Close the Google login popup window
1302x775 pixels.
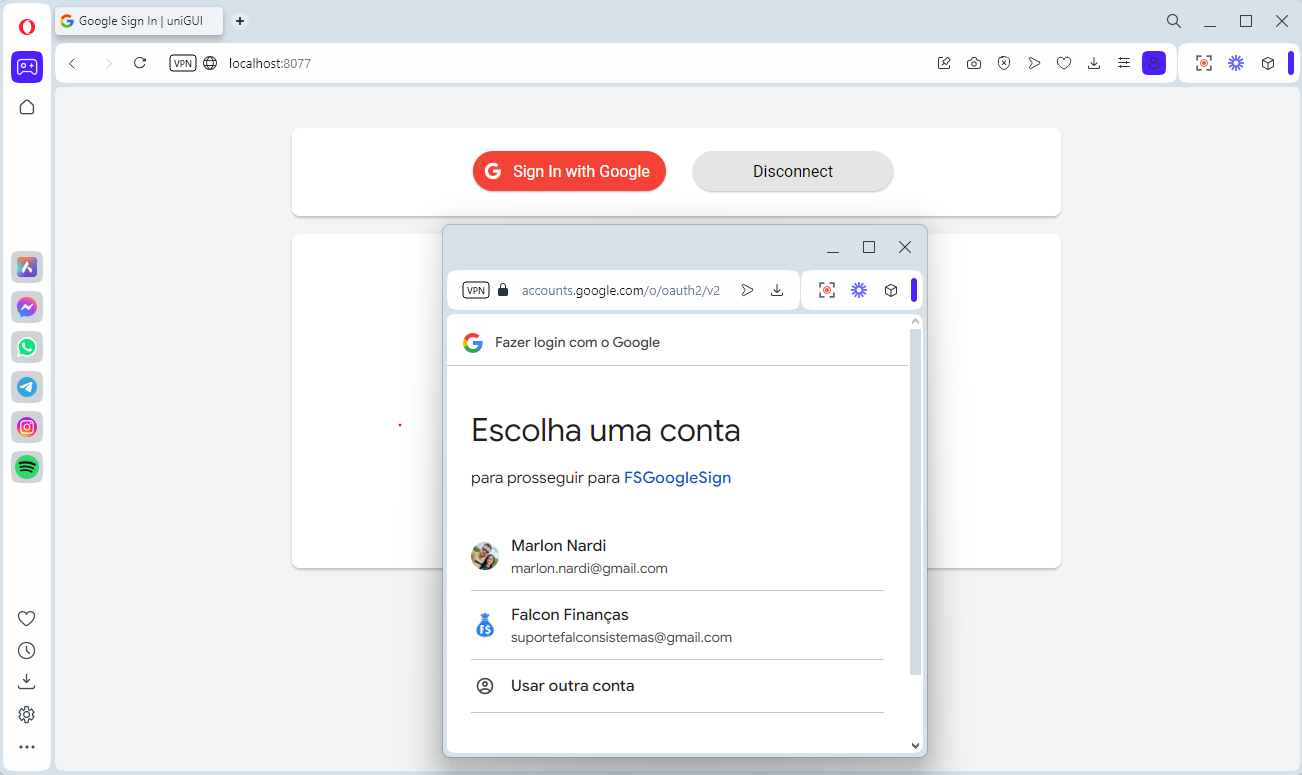[905, 247]
